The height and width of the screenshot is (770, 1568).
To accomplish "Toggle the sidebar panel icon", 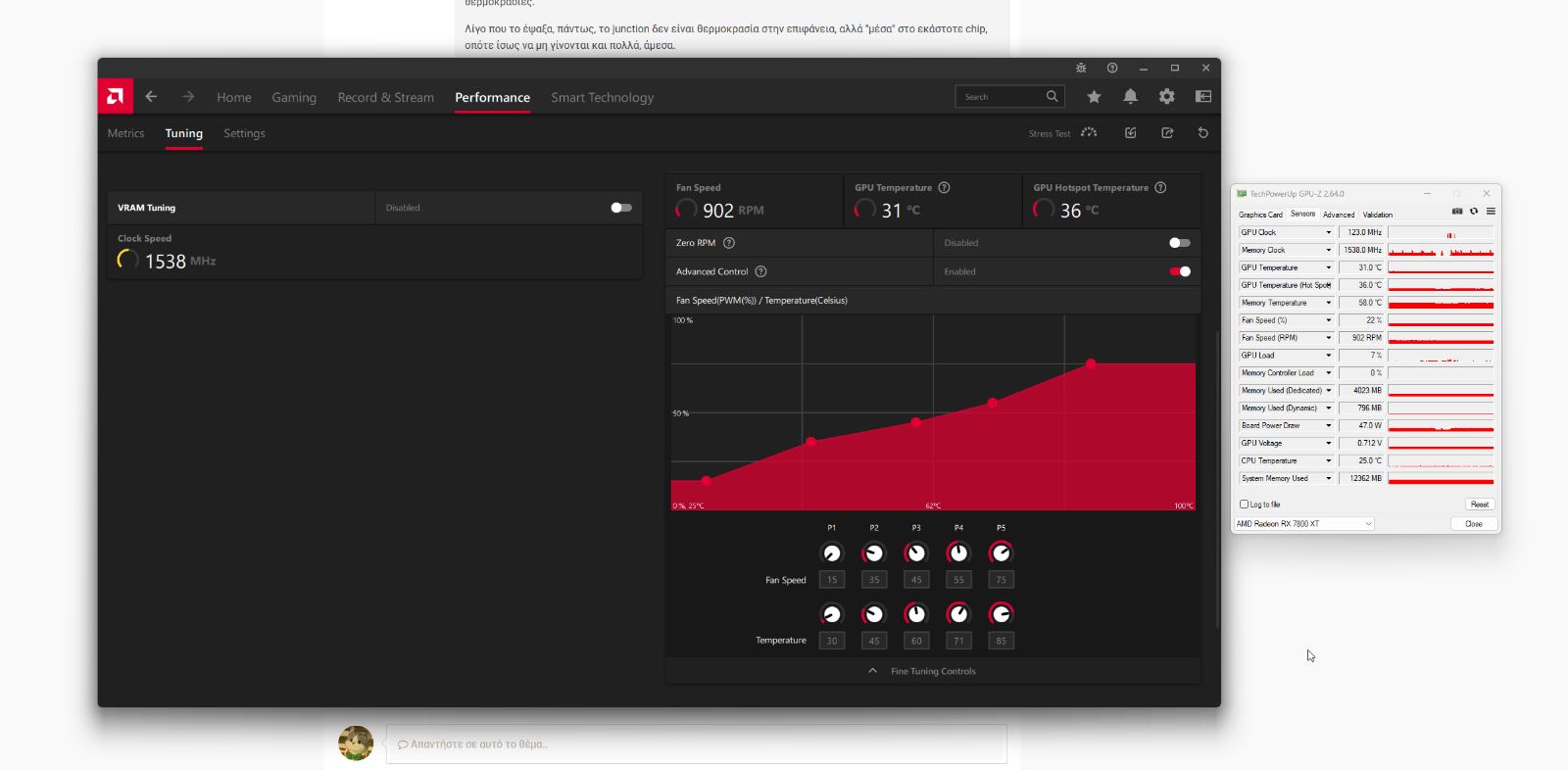I will (x=1203, y=96).
